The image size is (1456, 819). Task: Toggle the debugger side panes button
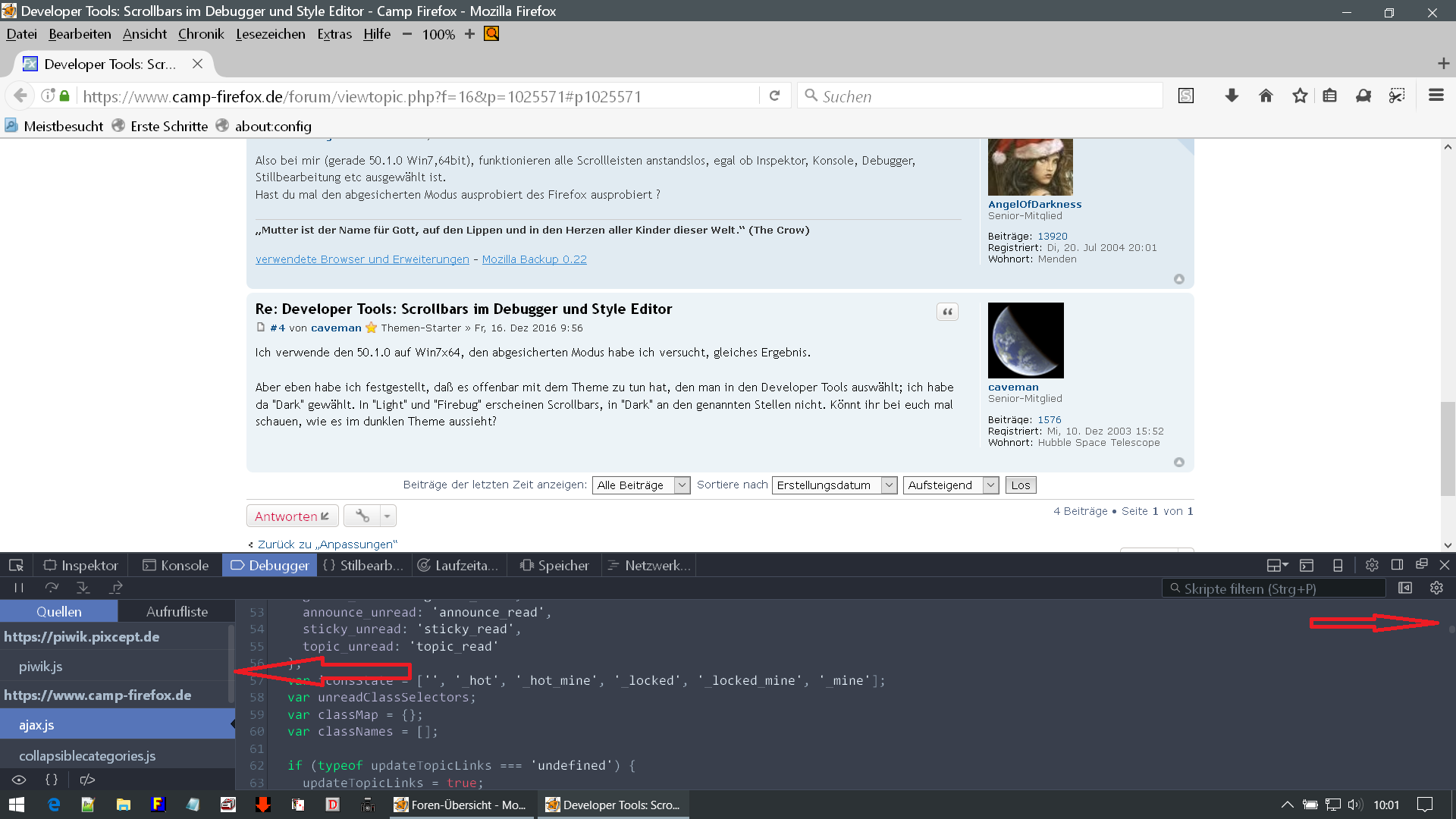1405,588
